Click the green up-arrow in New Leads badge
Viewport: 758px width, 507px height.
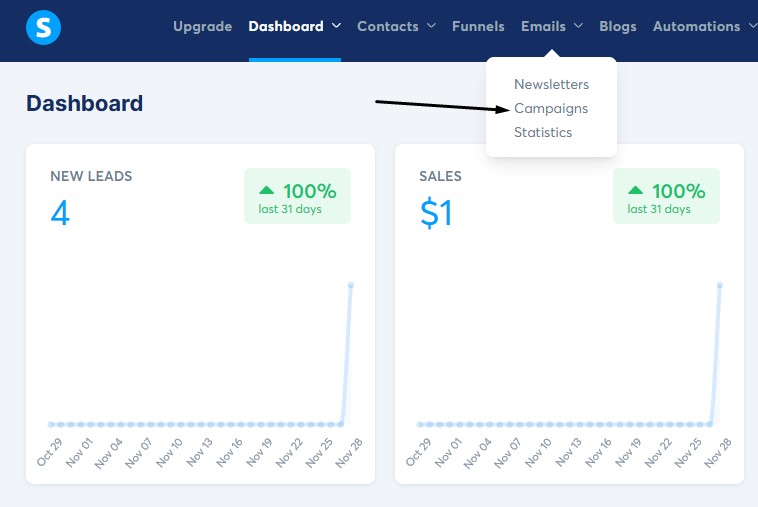266,190
